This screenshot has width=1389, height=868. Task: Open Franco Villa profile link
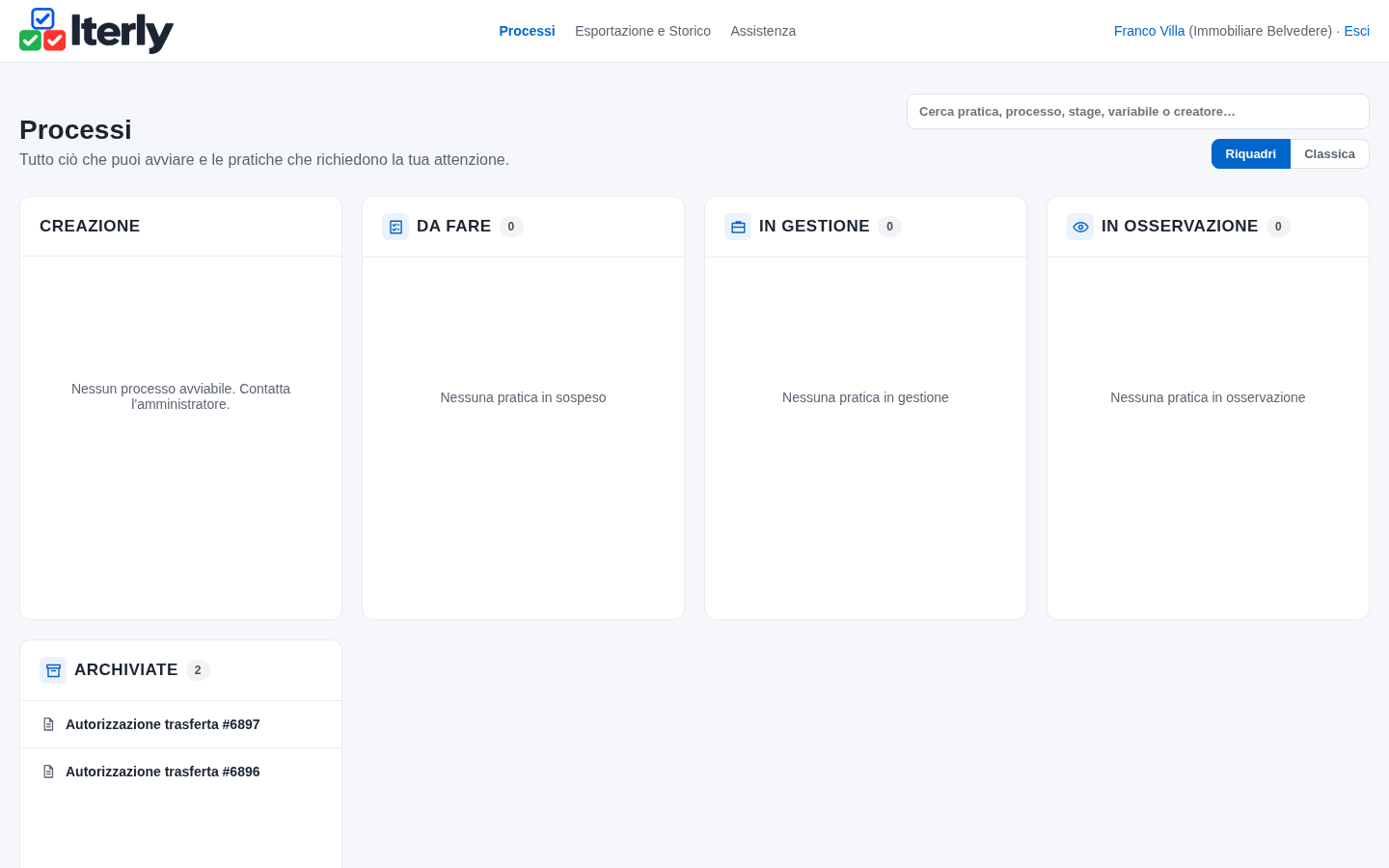tap(1149, 31)
